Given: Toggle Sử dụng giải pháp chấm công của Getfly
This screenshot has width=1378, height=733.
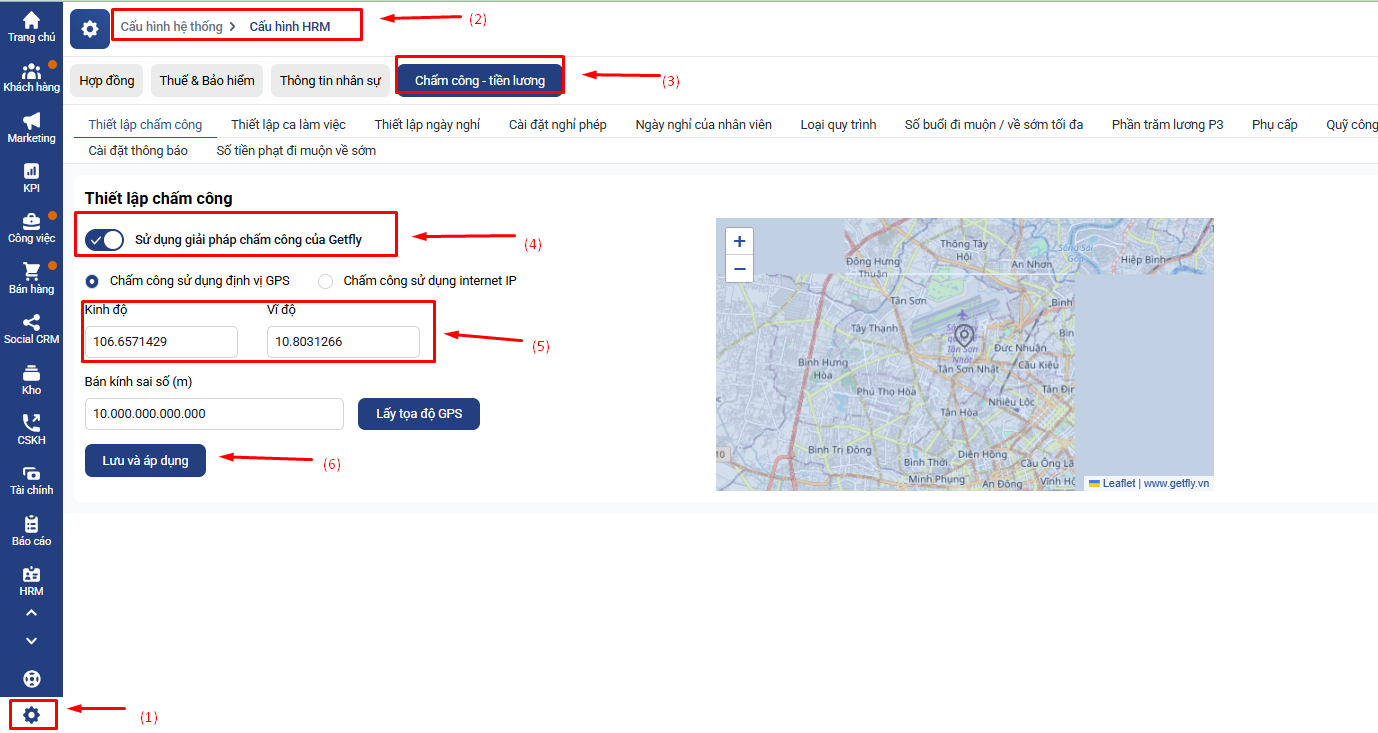Looking at the screenshot, I should point(104,240).
